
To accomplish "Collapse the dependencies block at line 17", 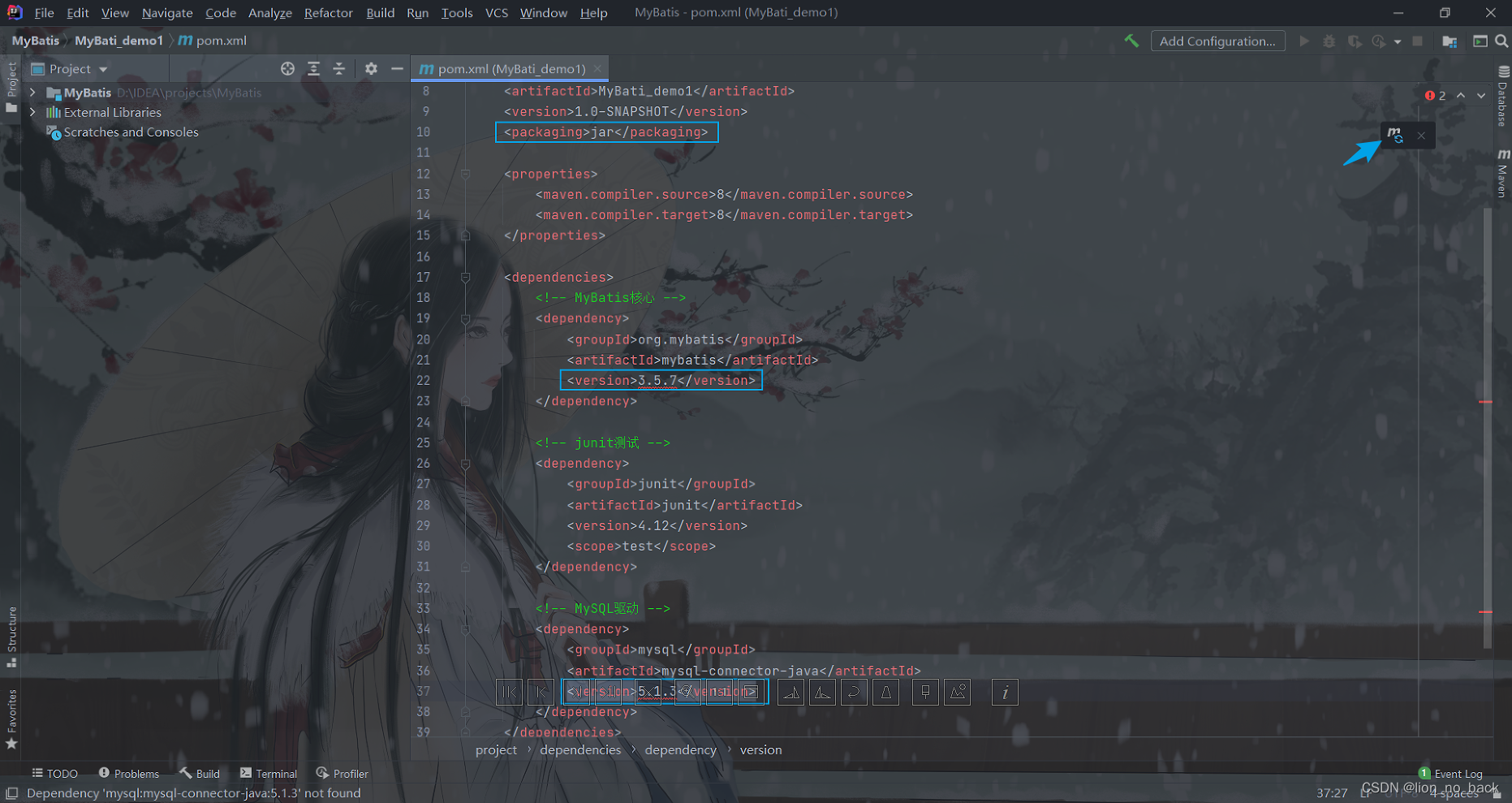I will (x=465, y=277).
